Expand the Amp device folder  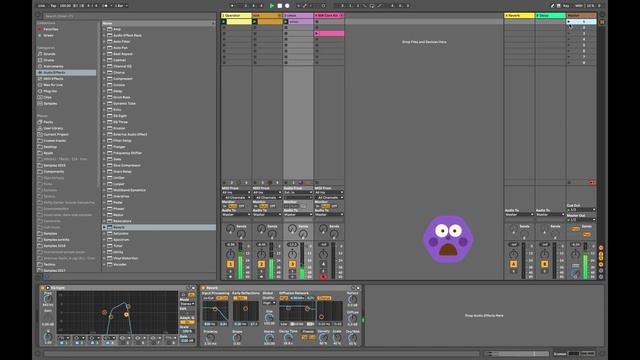[104, 29]
